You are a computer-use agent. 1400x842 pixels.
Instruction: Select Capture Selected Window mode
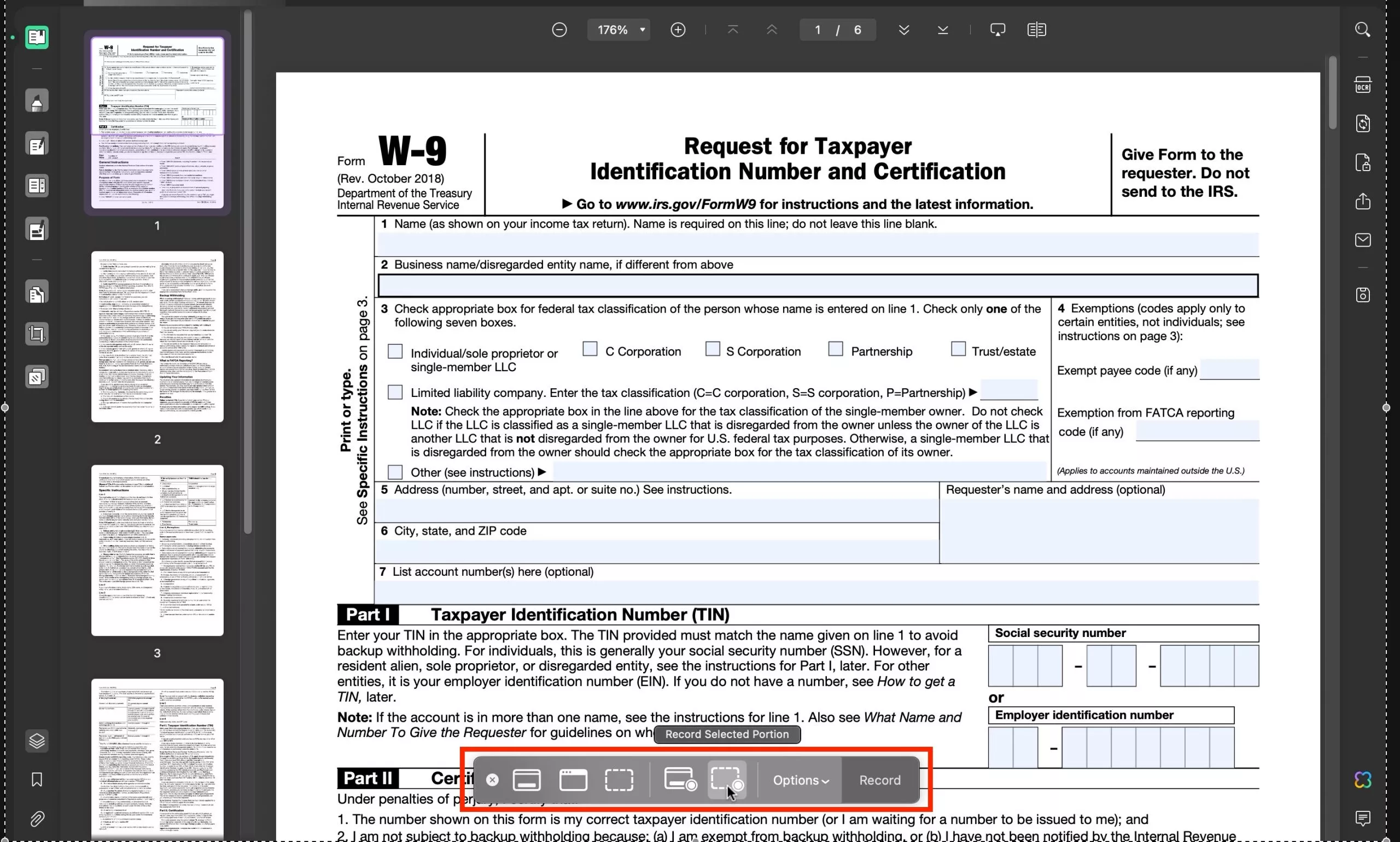pyautogui.click(x=573, y=780)
